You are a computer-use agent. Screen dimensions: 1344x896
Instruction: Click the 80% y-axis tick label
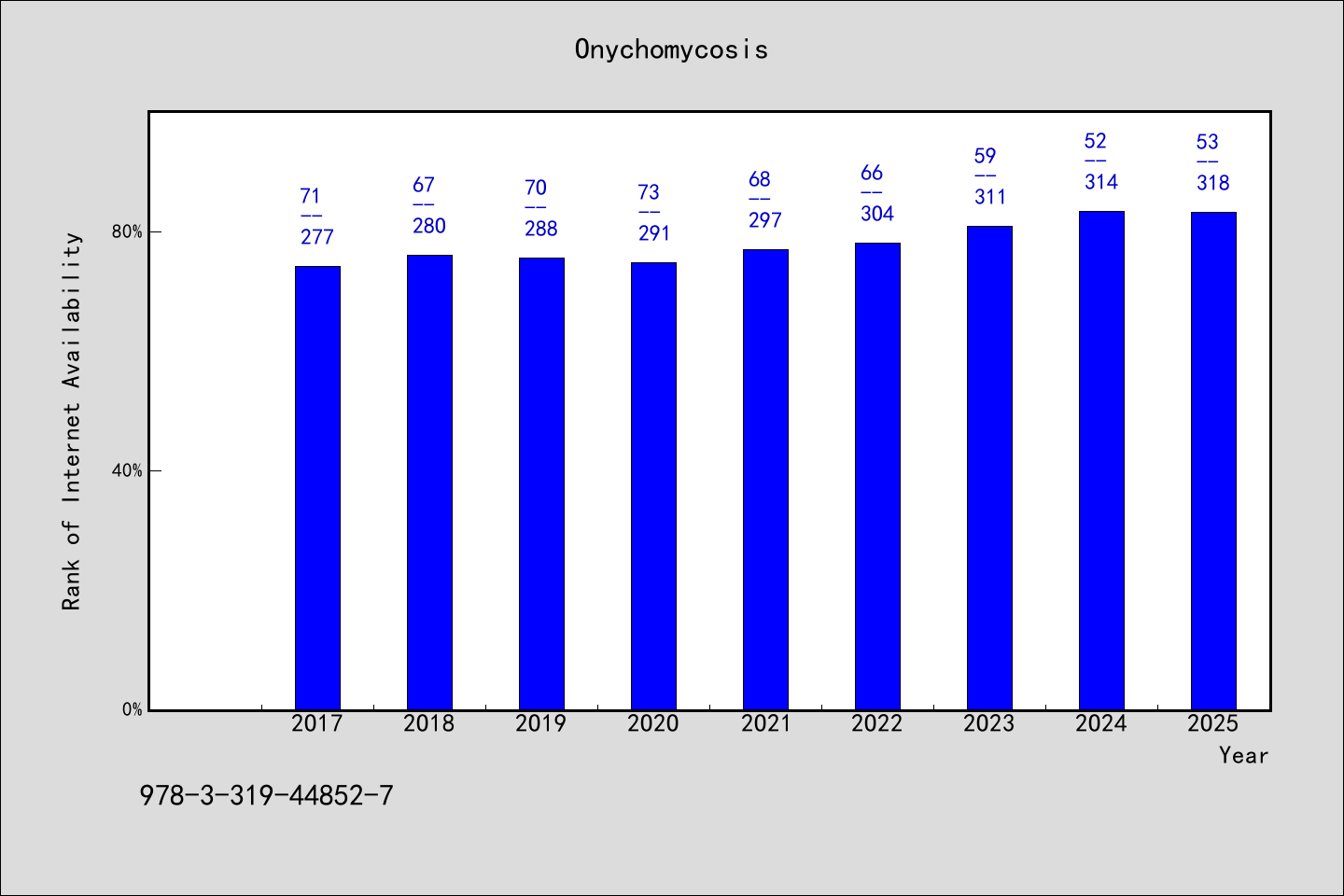point(127,231)
